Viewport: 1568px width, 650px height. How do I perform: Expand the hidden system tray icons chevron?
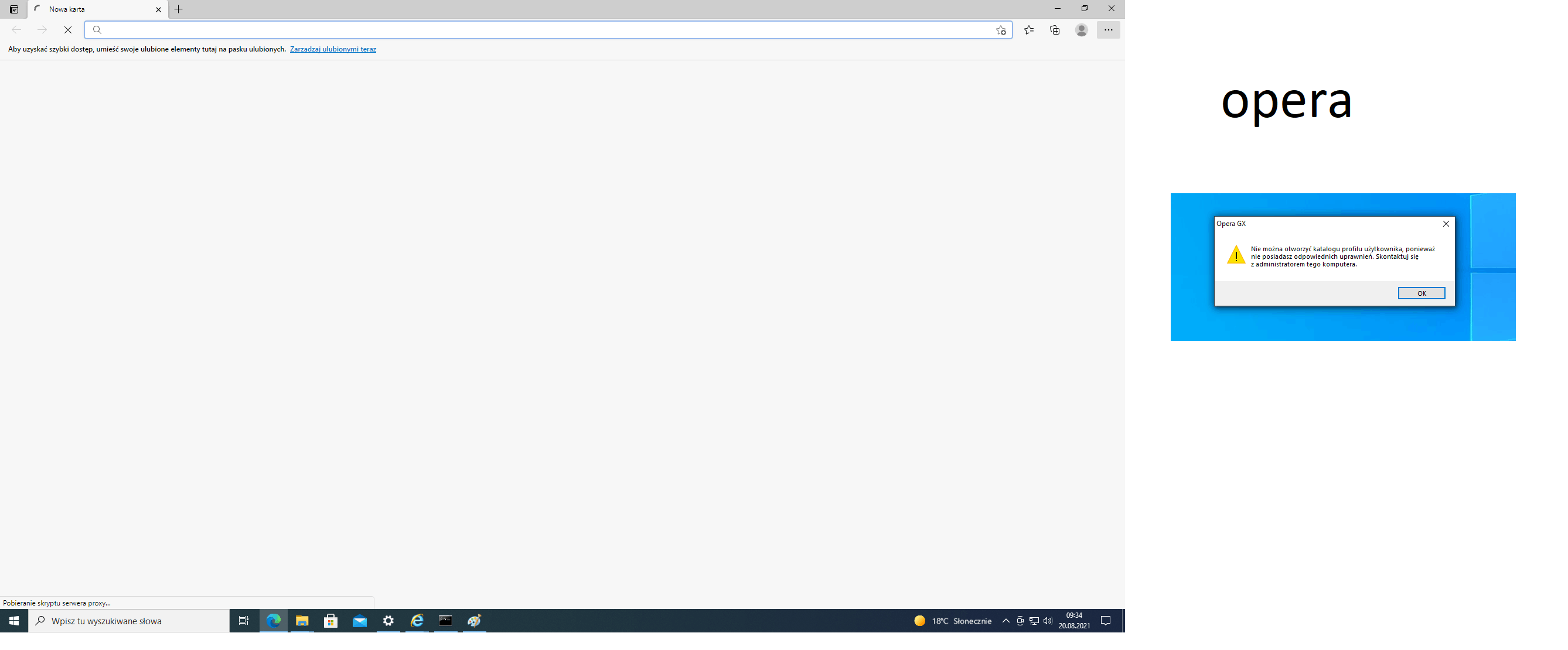[1005, 621]
